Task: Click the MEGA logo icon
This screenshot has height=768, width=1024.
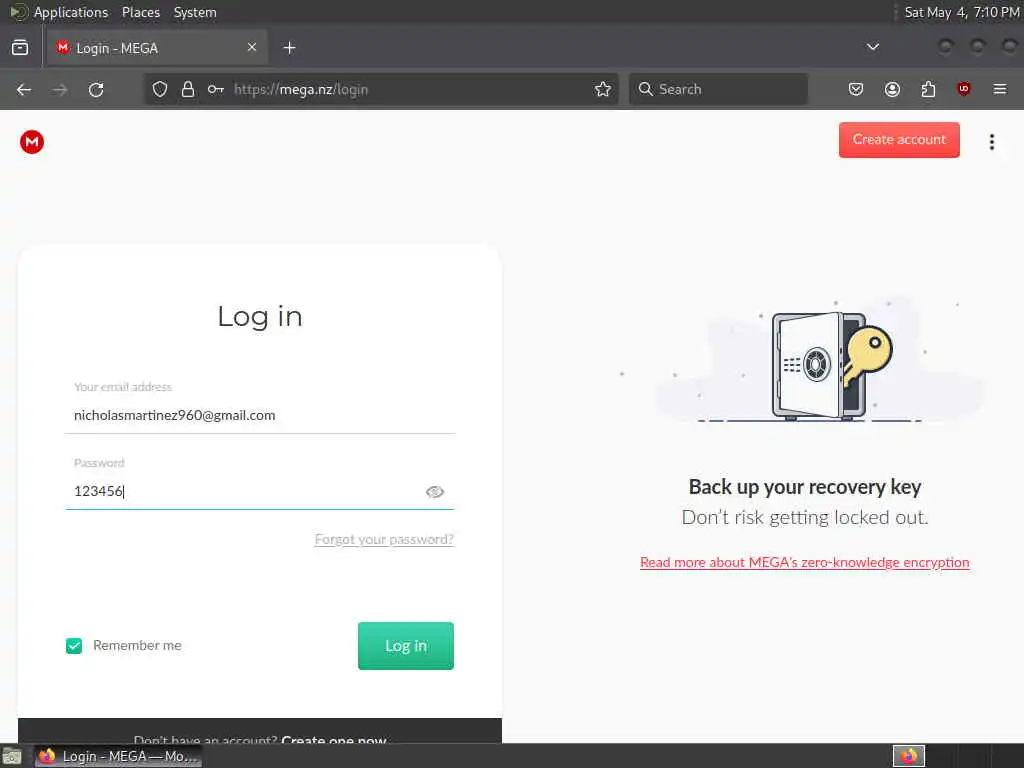Action: click(x=31, y=142)
